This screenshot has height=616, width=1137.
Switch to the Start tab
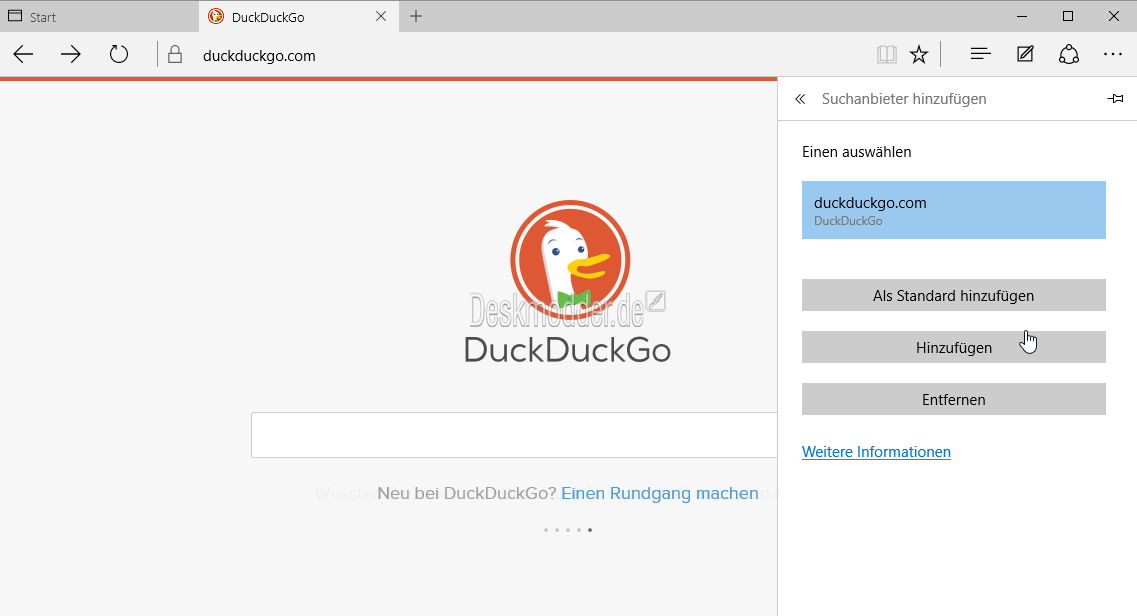click(99, 17)
